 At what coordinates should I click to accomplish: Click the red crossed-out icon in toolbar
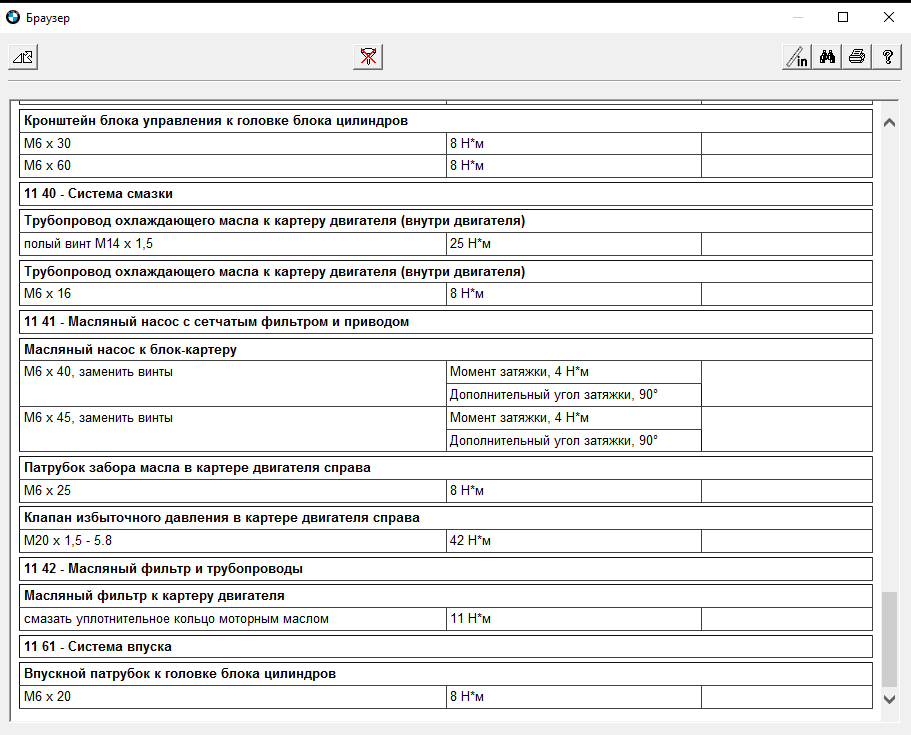click(x=368, y=57)
